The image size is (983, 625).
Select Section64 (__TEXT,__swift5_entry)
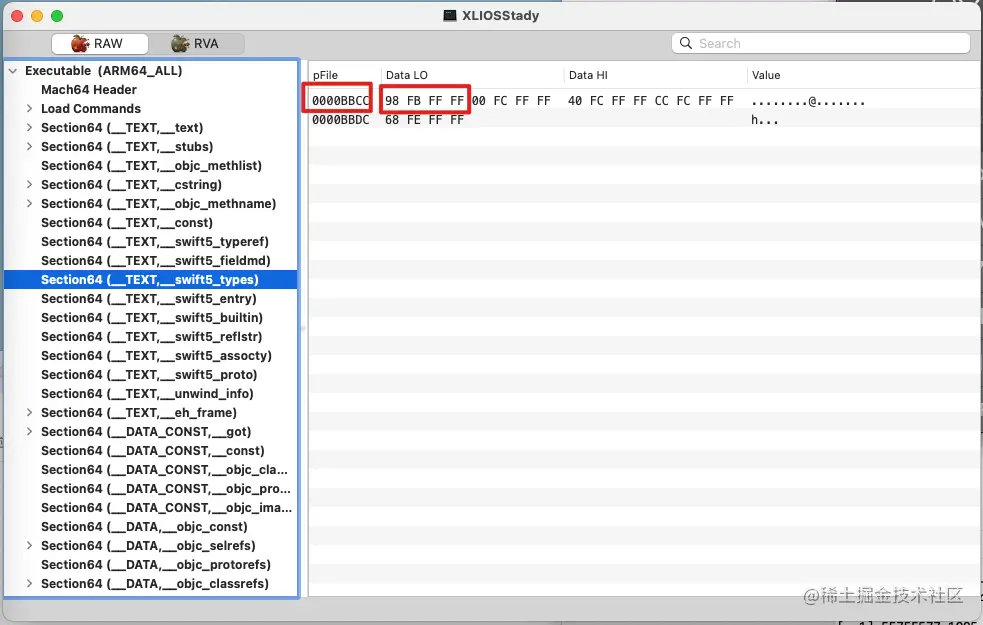pyautogui.click(x=151, y=298)
